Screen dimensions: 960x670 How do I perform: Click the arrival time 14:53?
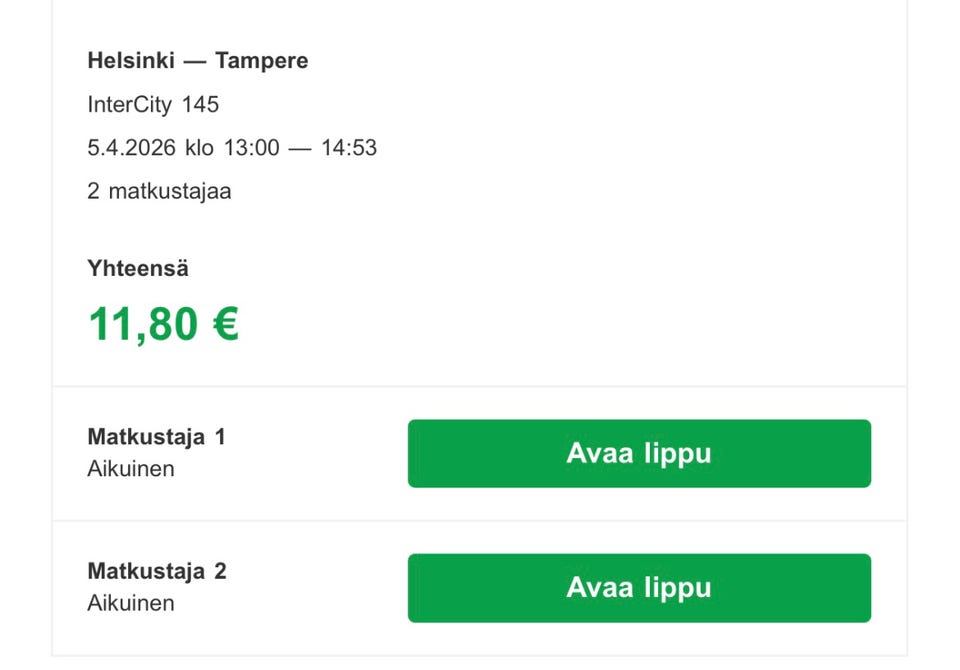pos(349,148)
